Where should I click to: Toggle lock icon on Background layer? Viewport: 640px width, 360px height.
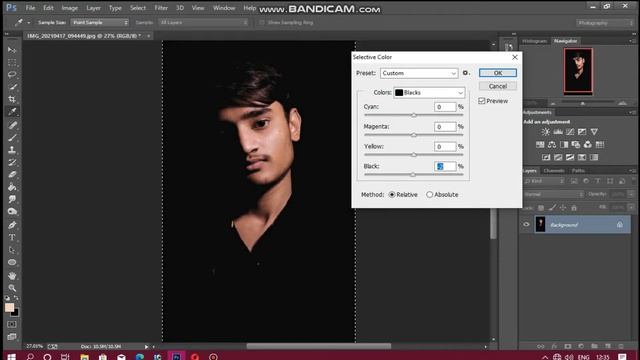(620, 224)
